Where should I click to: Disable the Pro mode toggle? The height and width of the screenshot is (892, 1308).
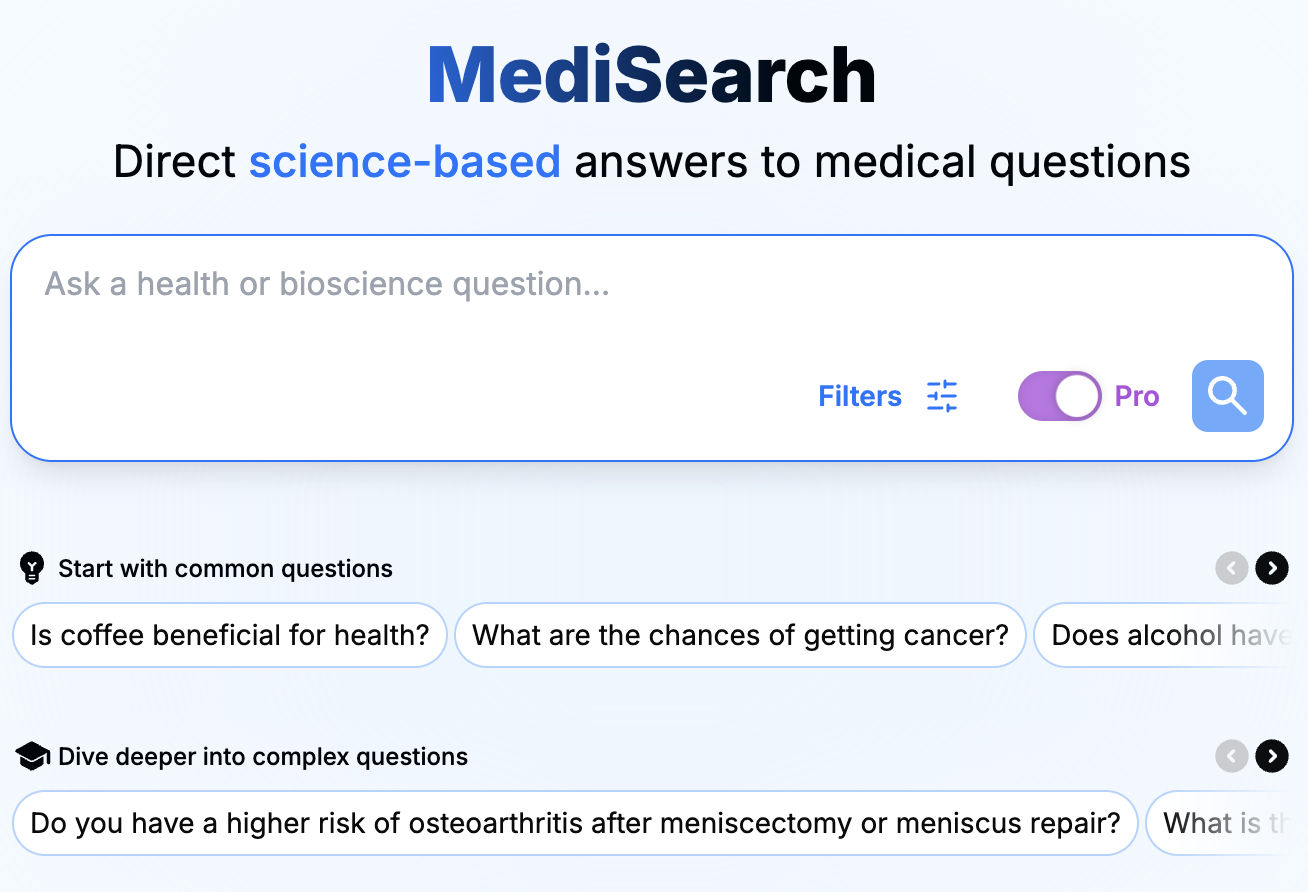point(1059,396)
